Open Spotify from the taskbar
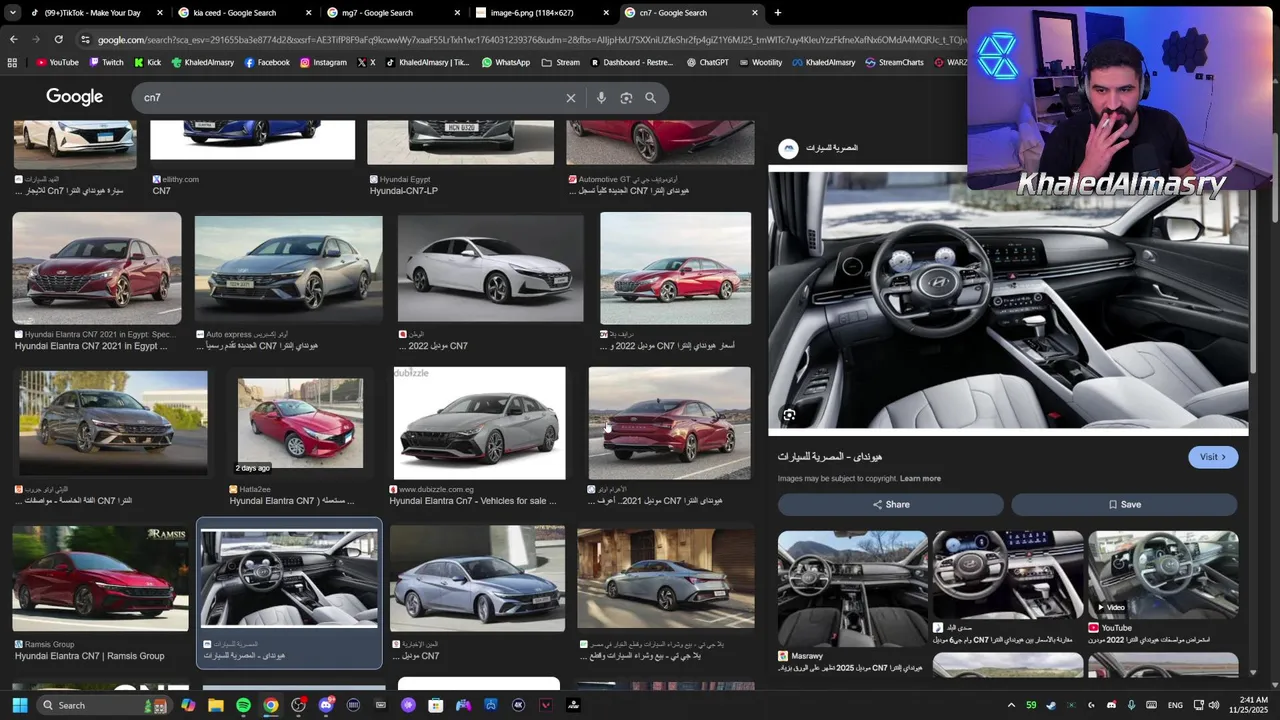 [x=243, y=705]
